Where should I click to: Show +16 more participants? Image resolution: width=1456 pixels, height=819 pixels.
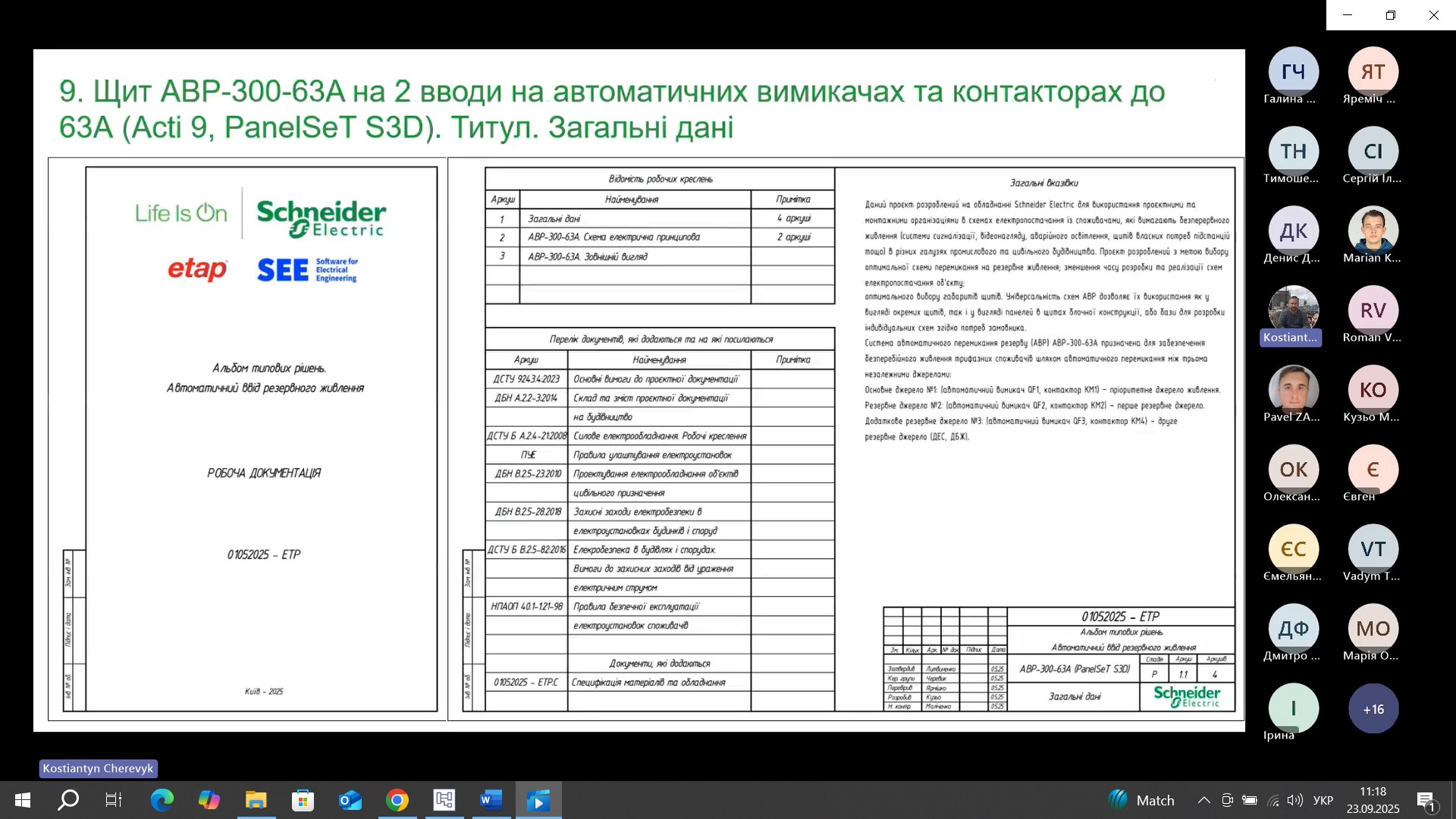pos(1373,709)
